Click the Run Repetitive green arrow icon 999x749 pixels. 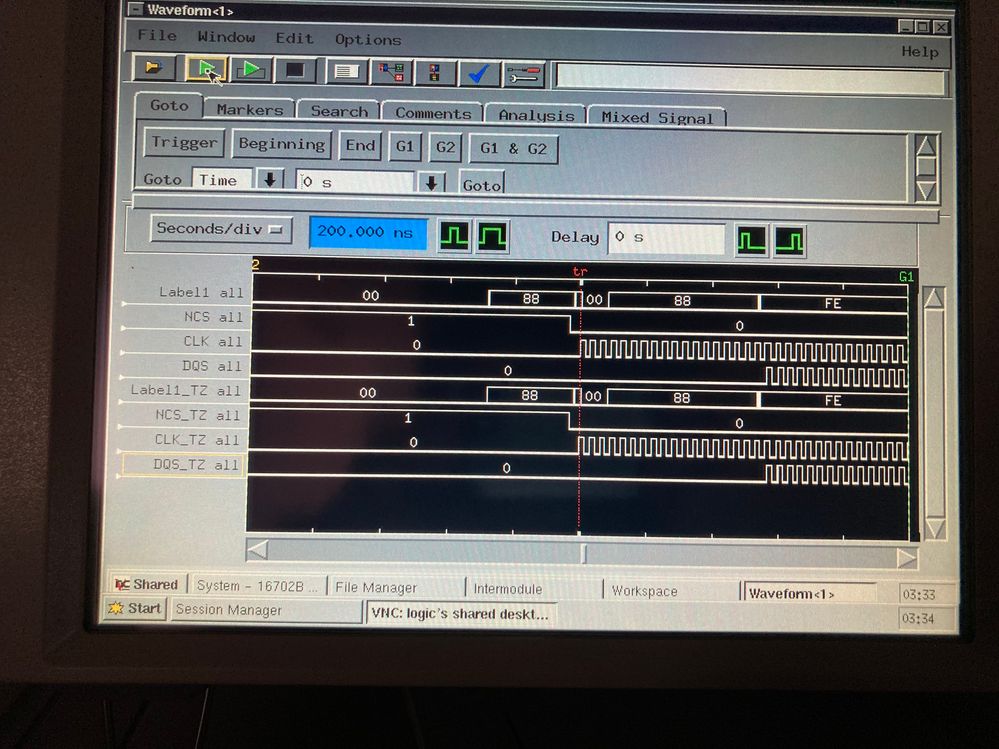click(x=251, y=69)
